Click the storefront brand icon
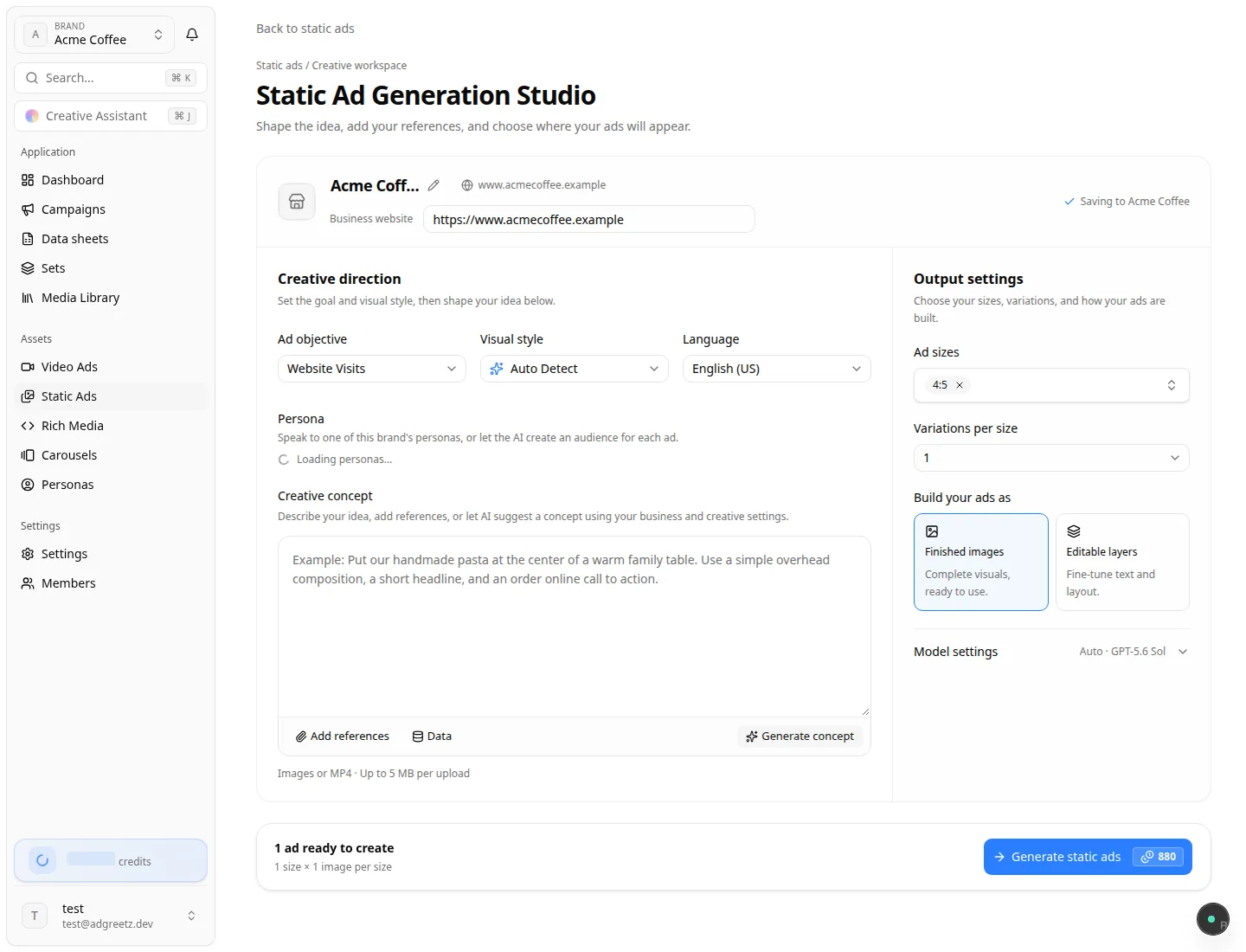The image size is (1246, 952). (297, 202)
